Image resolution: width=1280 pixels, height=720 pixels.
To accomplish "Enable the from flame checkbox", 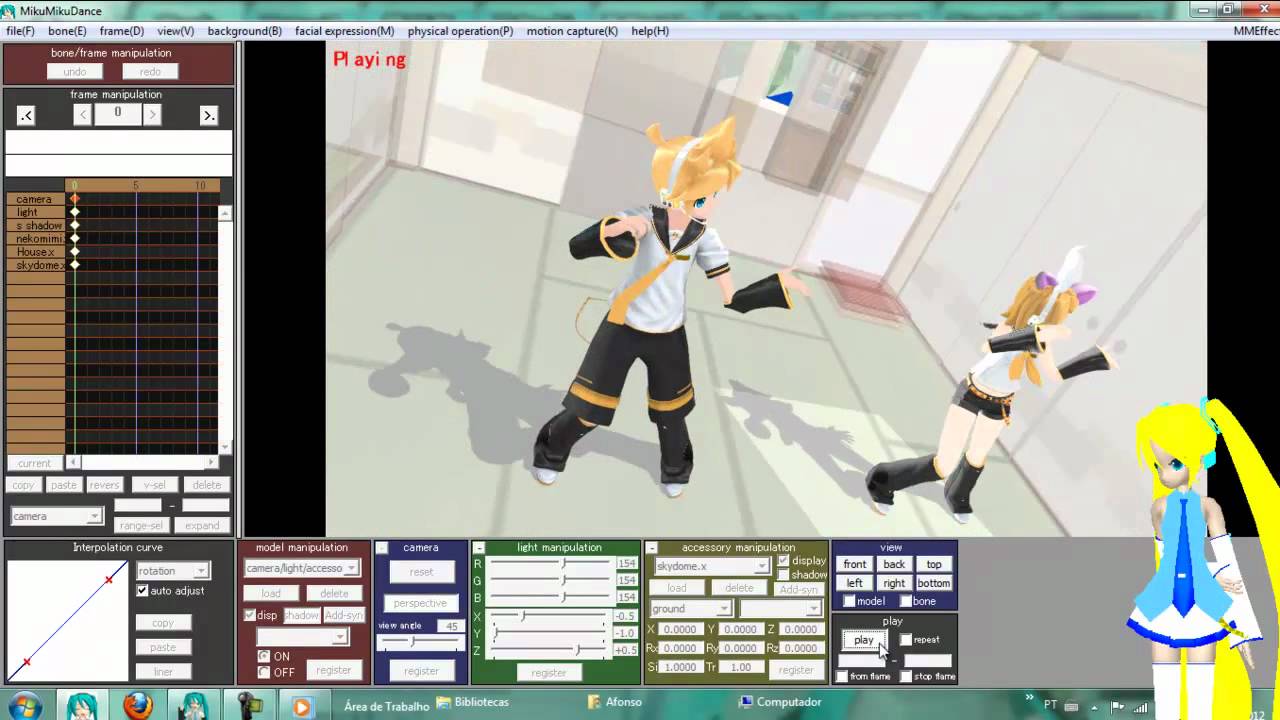I will 842,677.
